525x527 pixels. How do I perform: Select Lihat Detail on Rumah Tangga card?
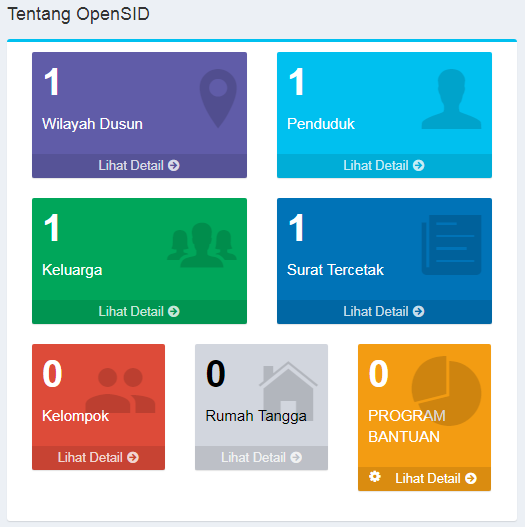[261, 457]
